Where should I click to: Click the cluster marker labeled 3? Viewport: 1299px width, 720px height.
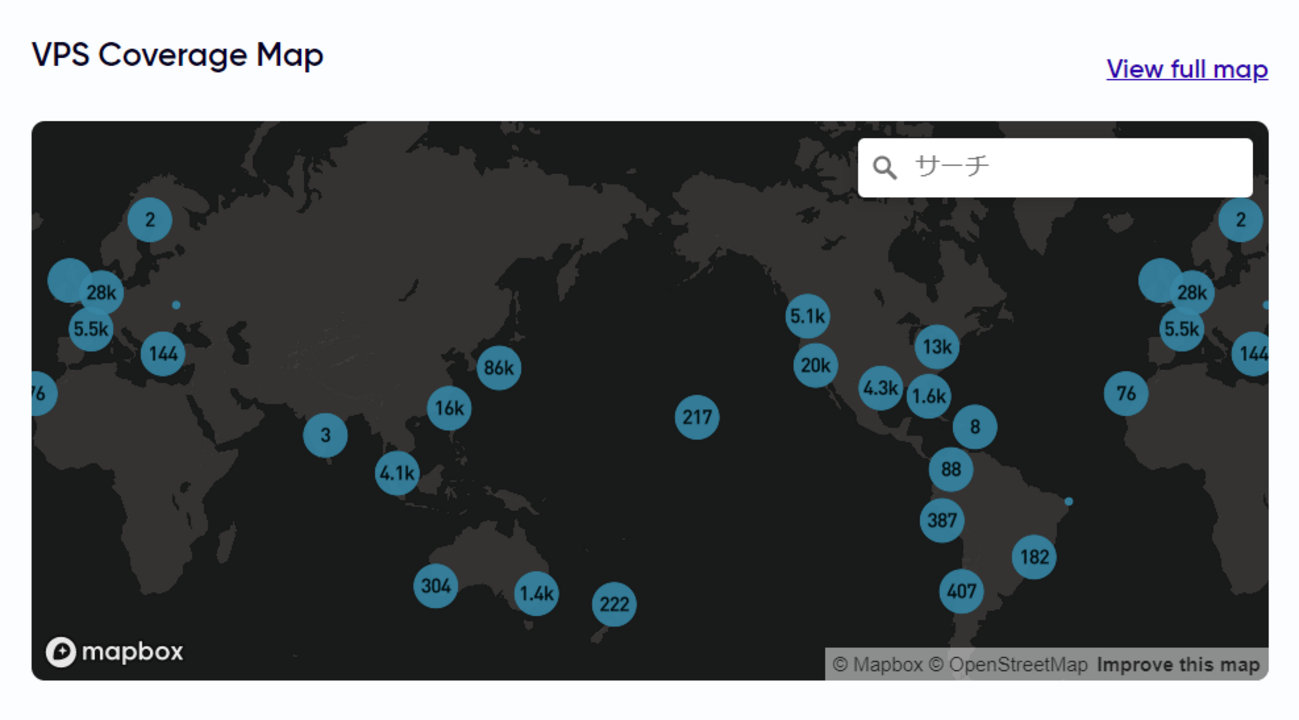[325, 435]
